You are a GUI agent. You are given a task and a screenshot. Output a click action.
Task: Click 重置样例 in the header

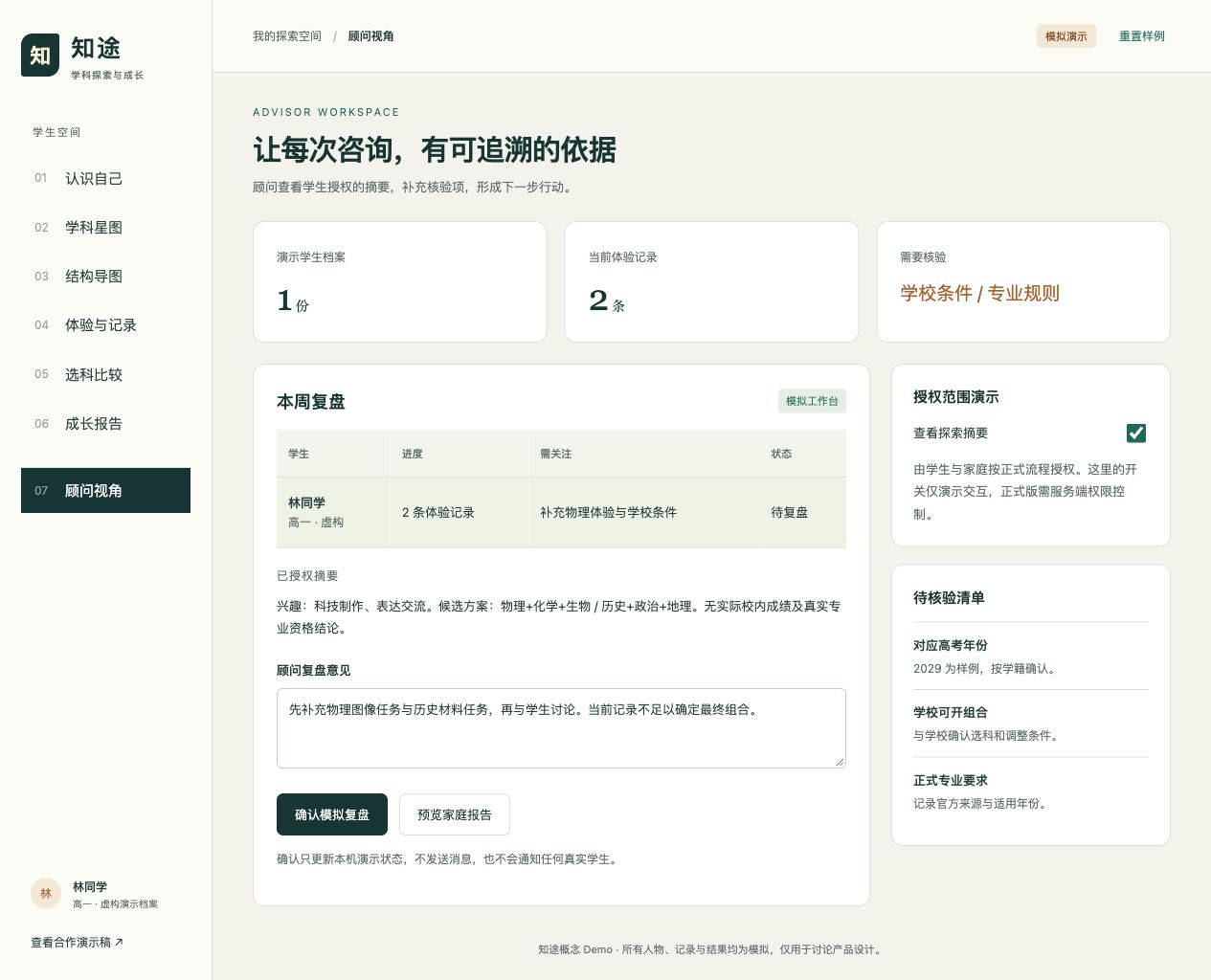[x=1142, y=36]
